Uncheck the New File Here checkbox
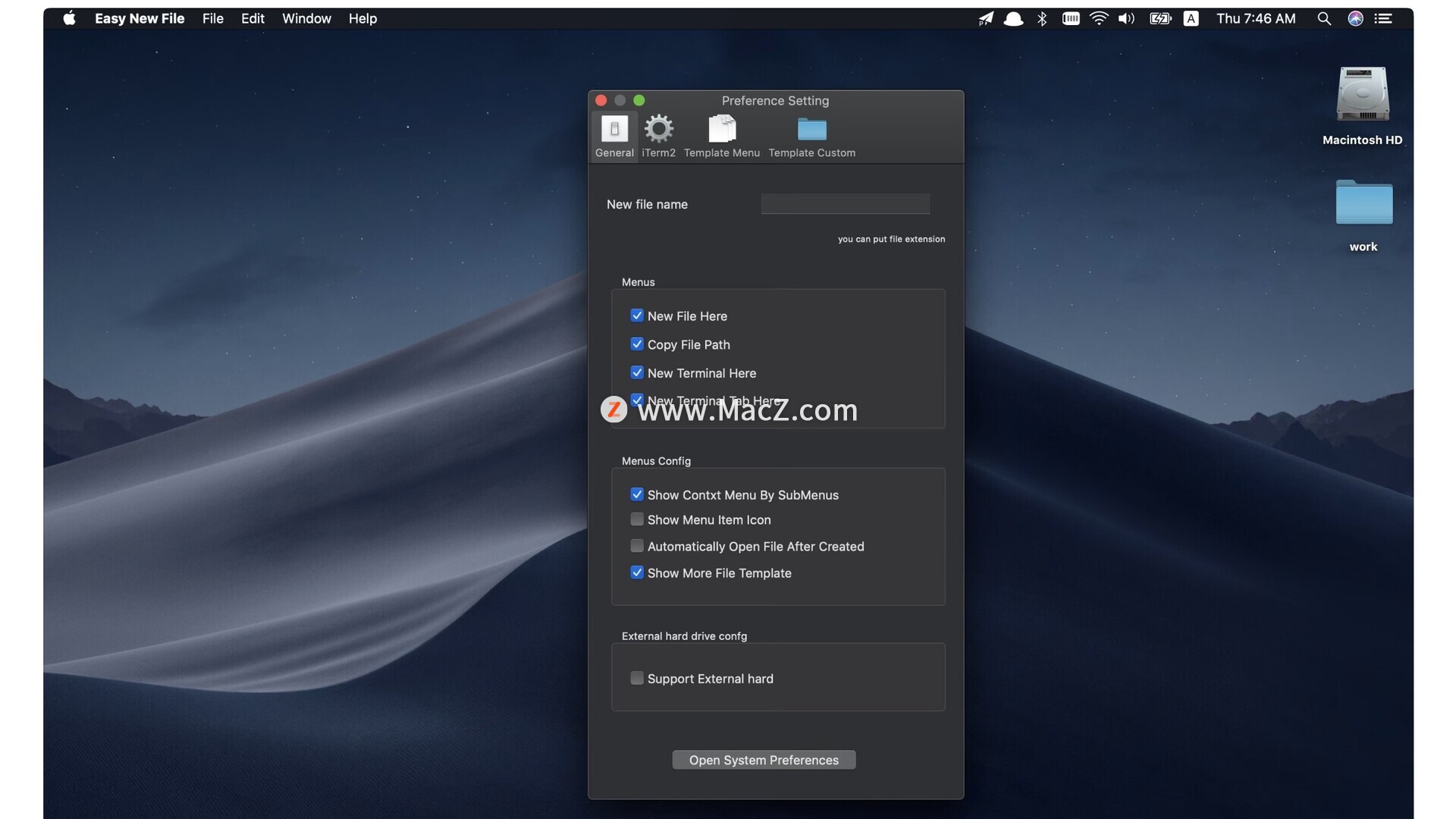 [637, 315]
